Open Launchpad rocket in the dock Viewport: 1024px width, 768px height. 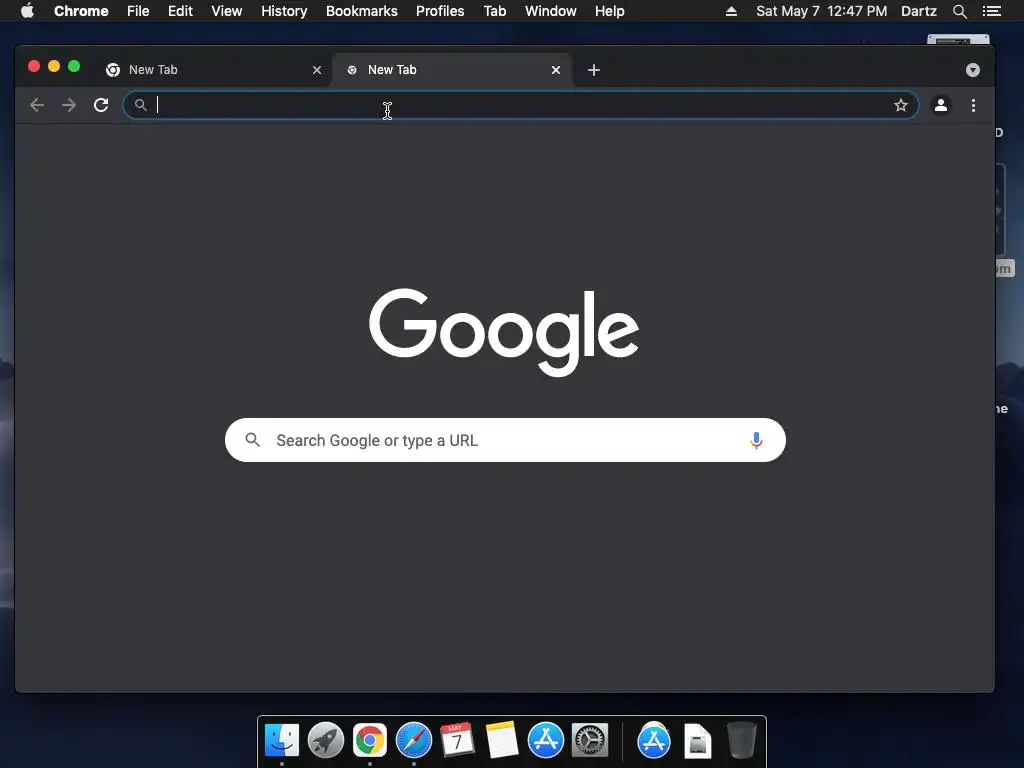(326, 740)
